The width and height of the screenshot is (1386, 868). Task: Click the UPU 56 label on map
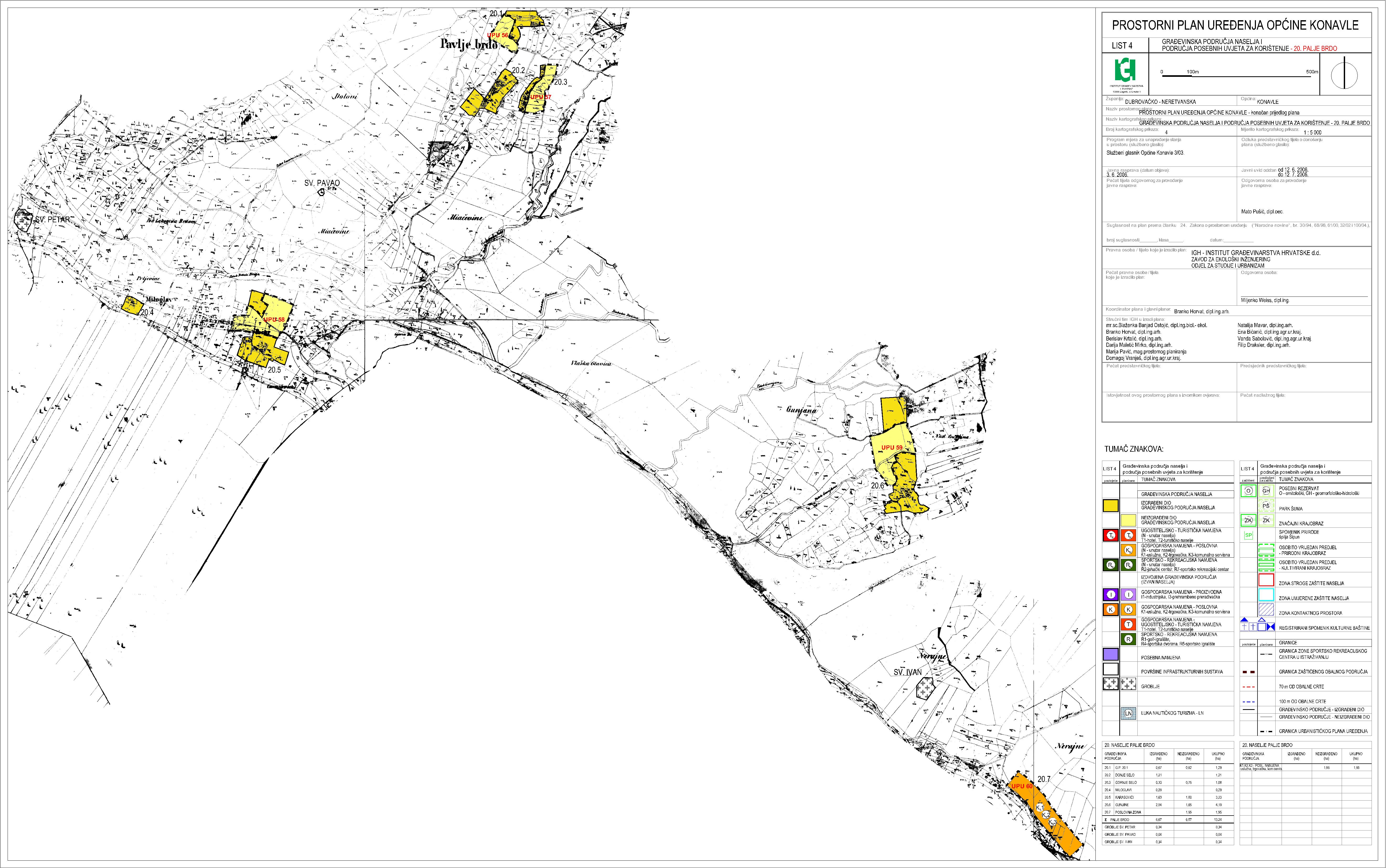click(498, 36)
